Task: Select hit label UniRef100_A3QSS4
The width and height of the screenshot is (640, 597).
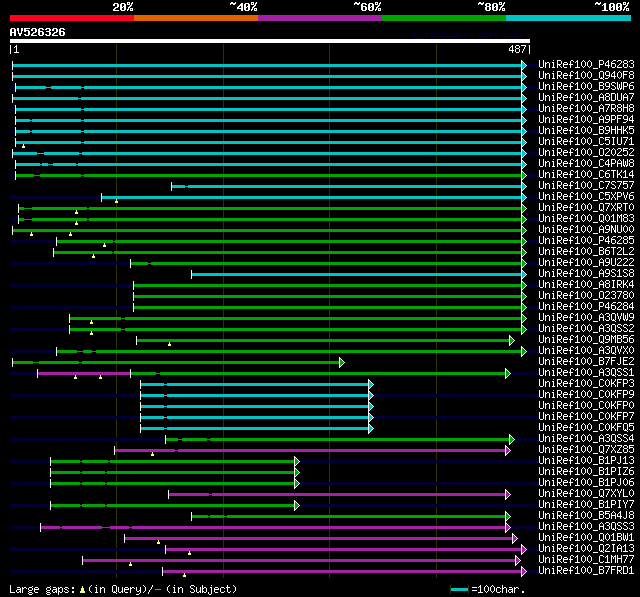Action: [x=586, y=439]
